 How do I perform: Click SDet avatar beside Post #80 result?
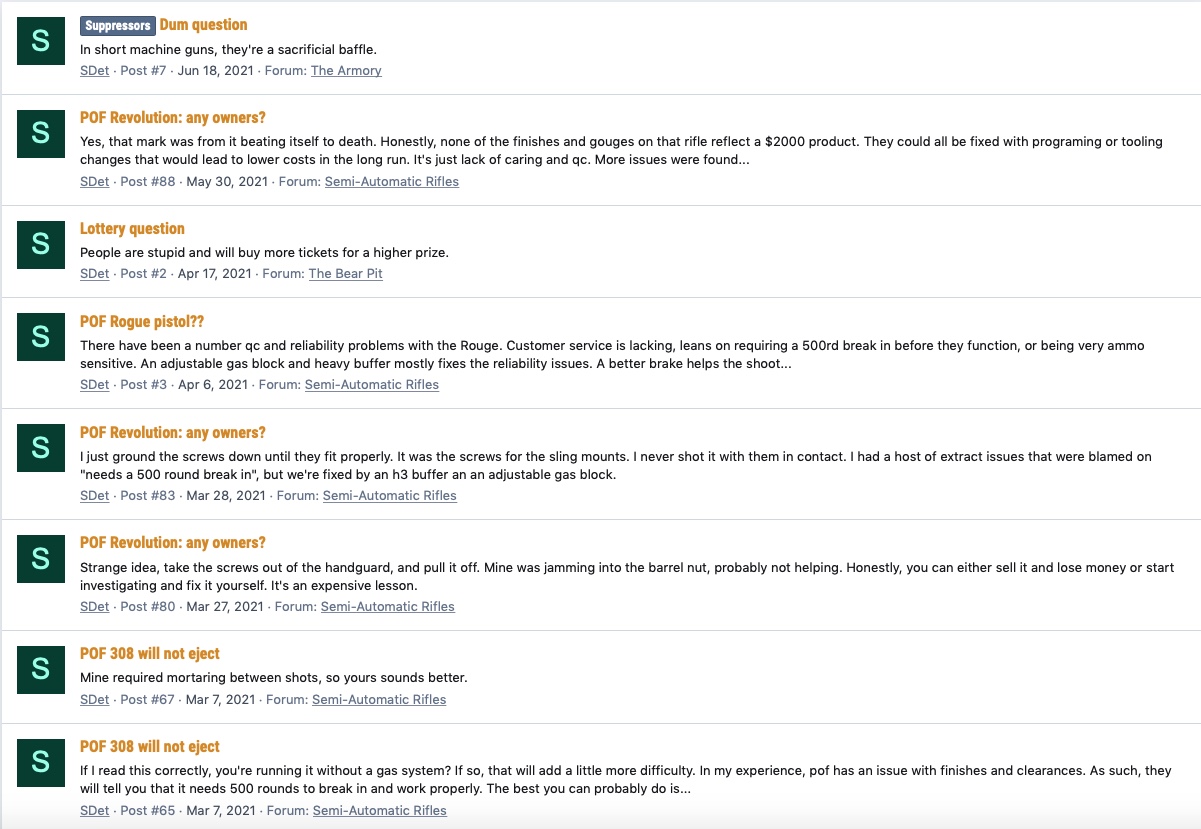pyautogui.click(x=41, y=558)
